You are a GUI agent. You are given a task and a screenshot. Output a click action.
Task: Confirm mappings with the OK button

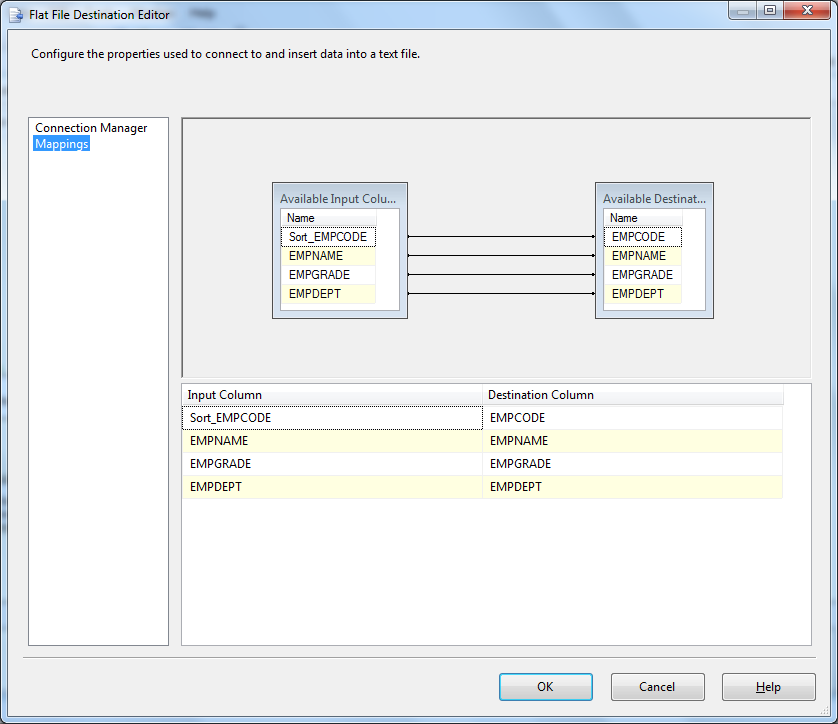[545, 687]
